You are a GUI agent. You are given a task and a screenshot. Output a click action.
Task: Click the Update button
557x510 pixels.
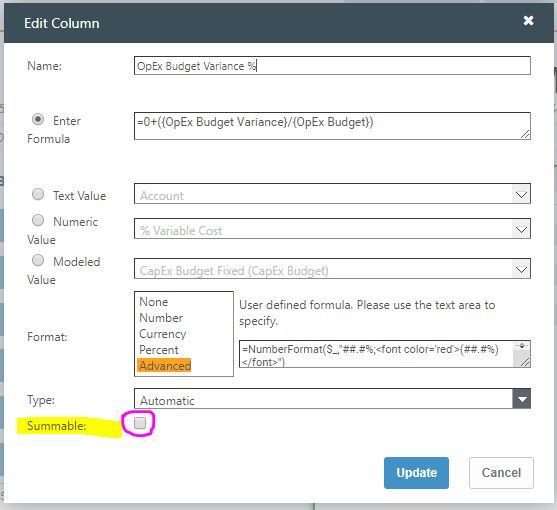(416, 473)
